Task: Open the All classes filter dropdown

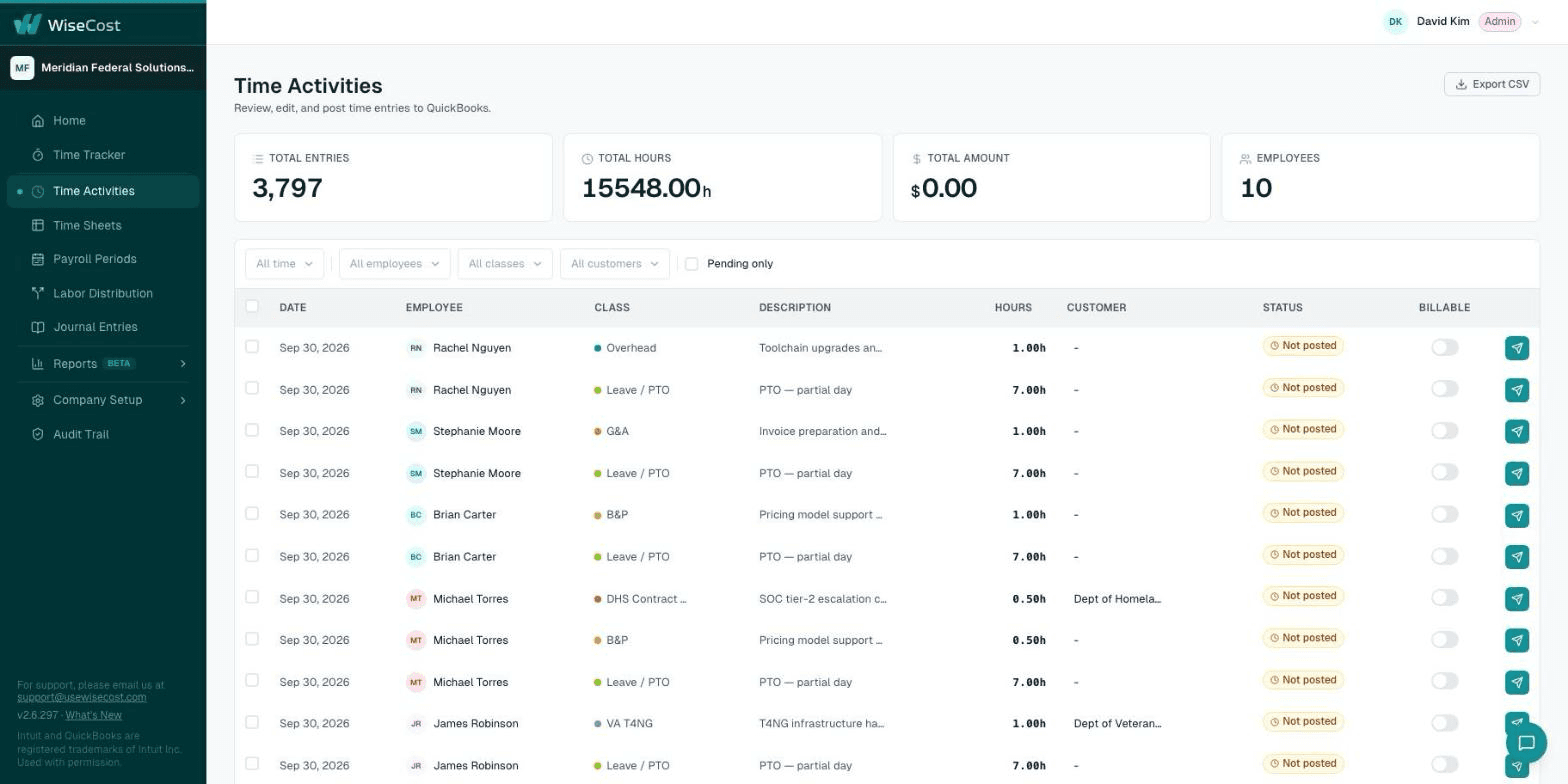Action: [504, 264]
